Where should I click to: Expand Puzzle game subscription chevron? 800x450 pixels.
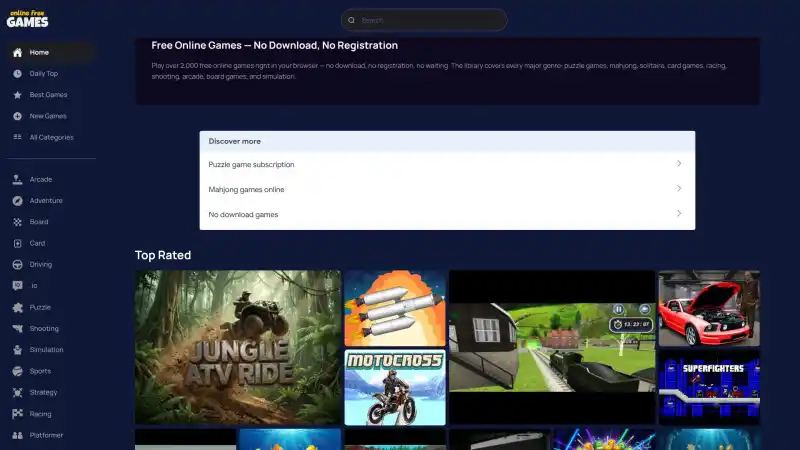coord(679,164)
